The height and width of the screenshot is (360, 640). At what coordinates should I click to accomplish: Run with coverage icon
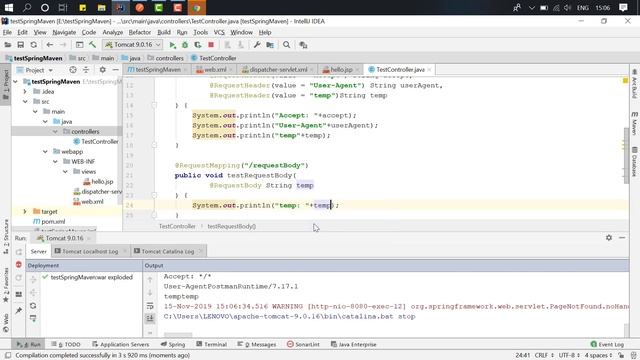click(x=198, y=45)
